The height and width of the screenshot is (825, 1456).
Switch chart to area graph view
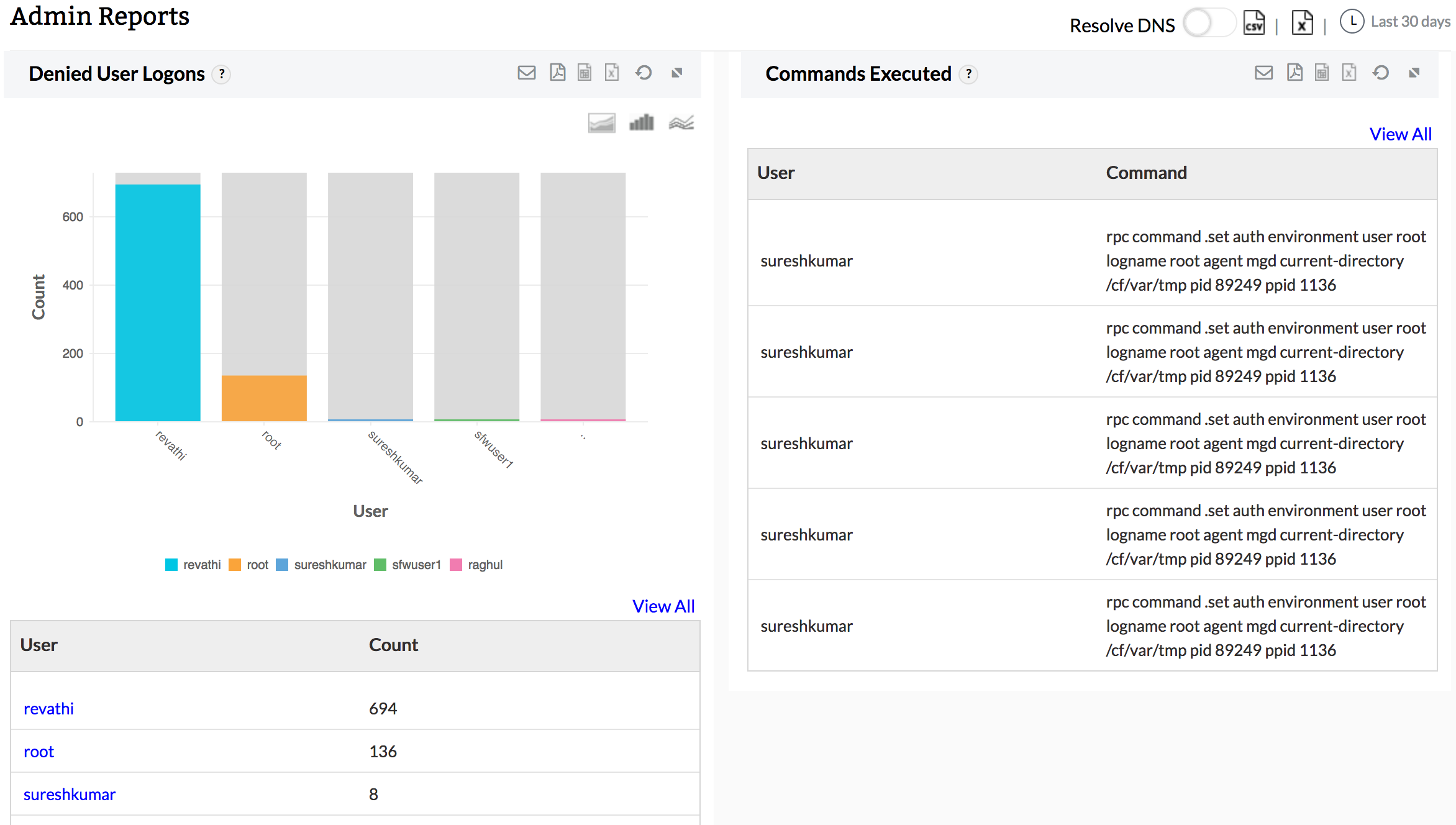coord(601,122)
